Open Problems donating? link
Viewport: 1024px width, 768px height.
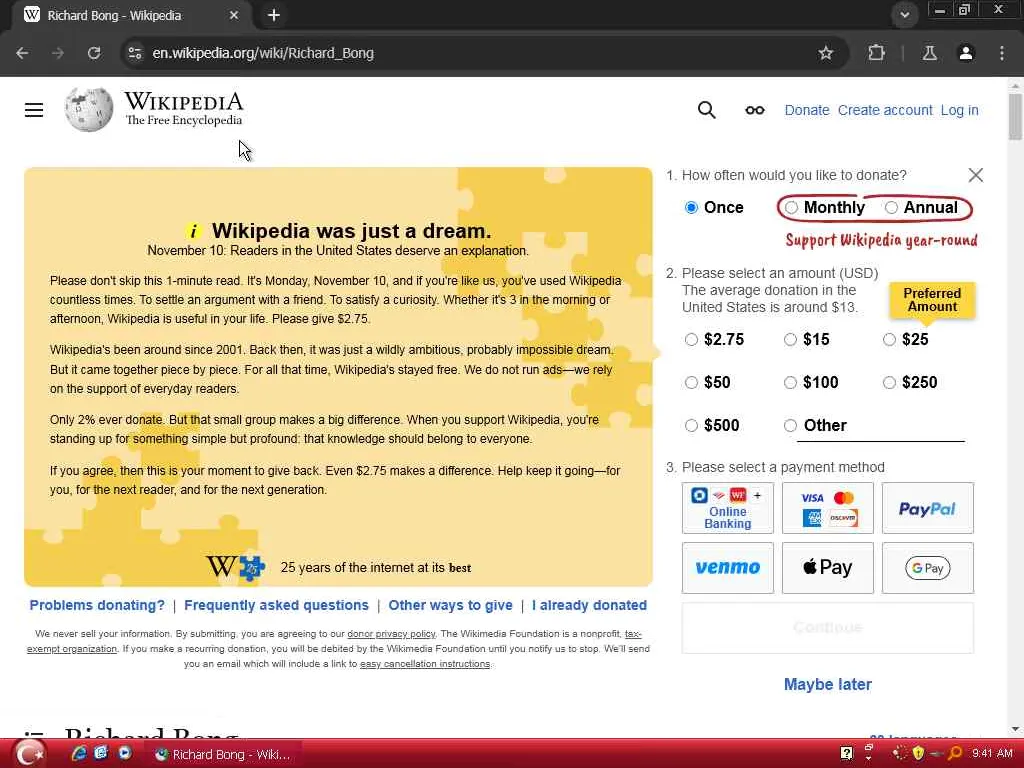tap(97, 605)
